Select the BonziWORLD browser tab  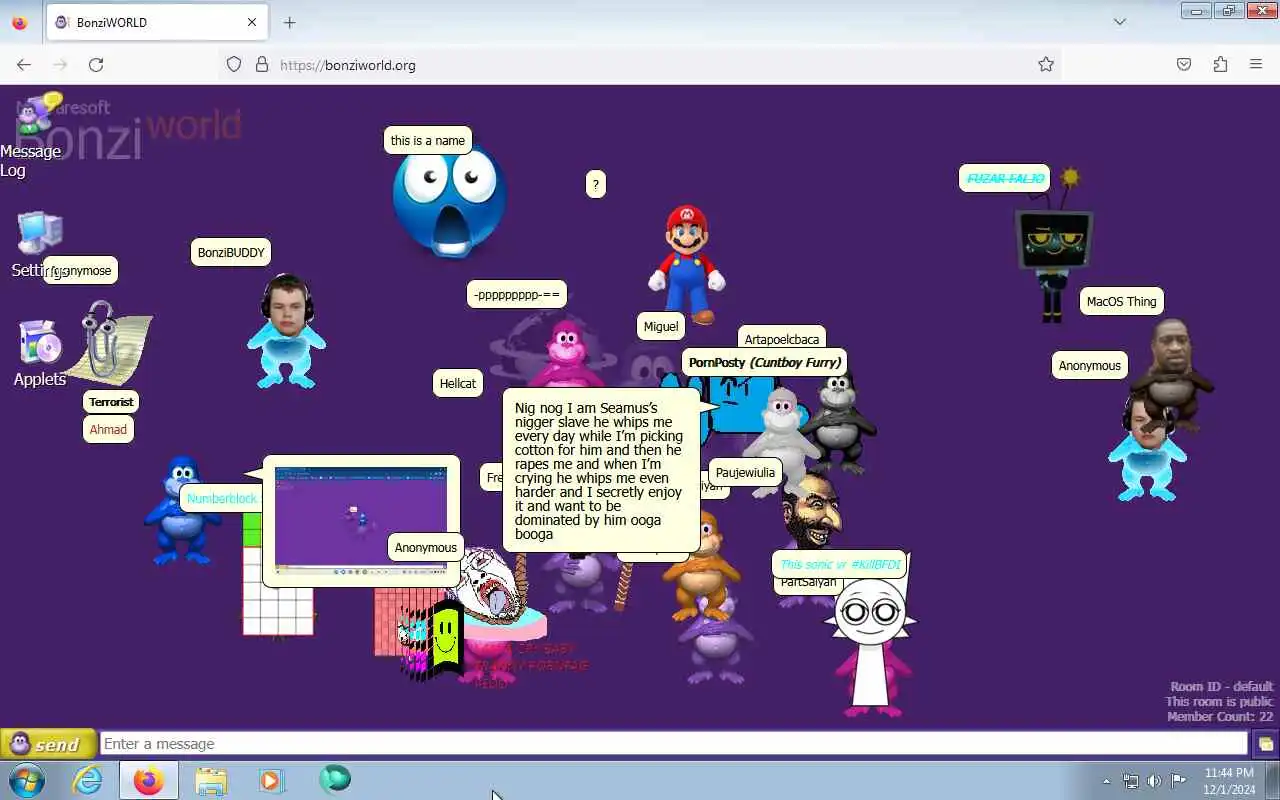click(155, 22)
